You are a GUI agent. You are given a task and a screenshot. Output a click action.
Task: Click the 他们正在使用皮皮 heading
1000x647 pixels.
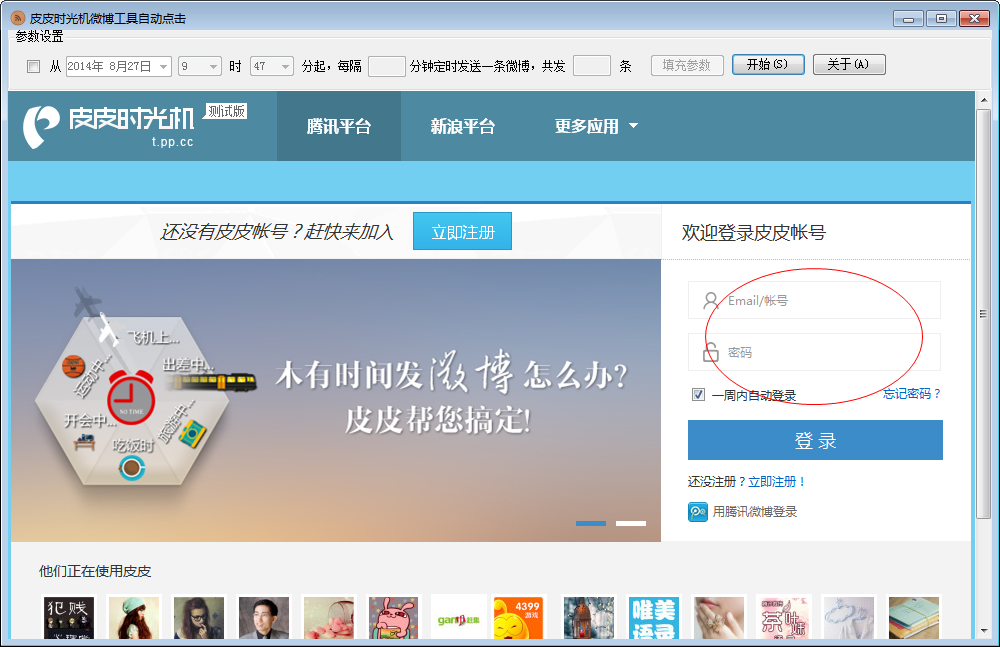pos(95,571)
